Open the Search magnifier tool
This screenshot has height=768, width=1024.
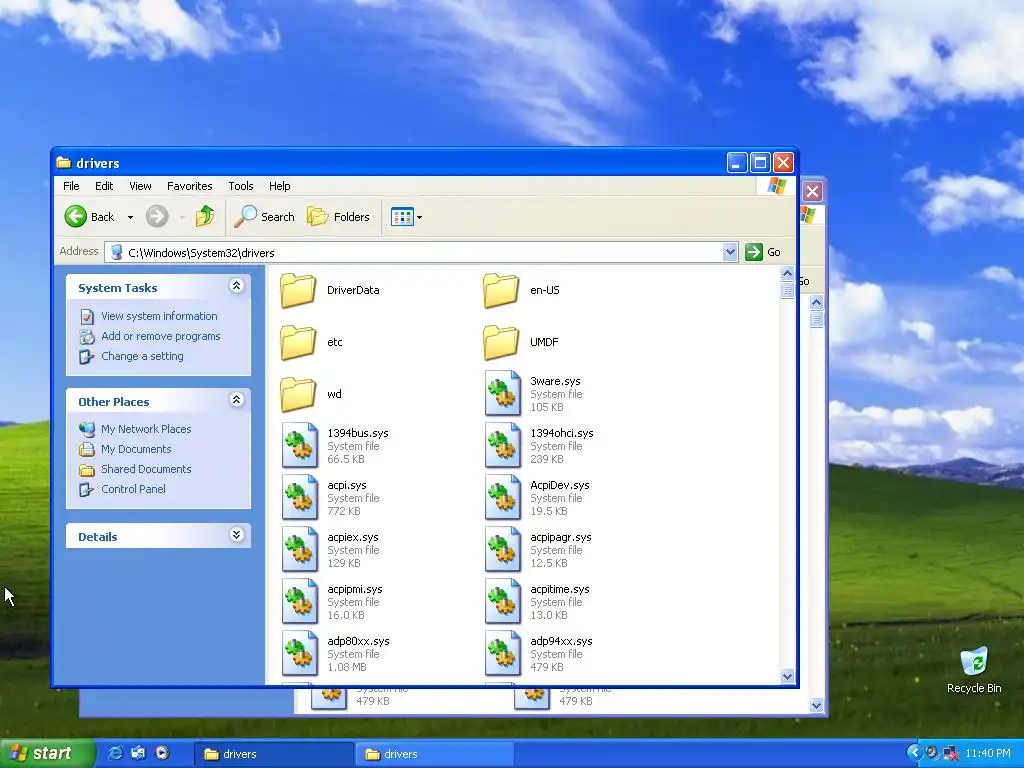point(264,216)
